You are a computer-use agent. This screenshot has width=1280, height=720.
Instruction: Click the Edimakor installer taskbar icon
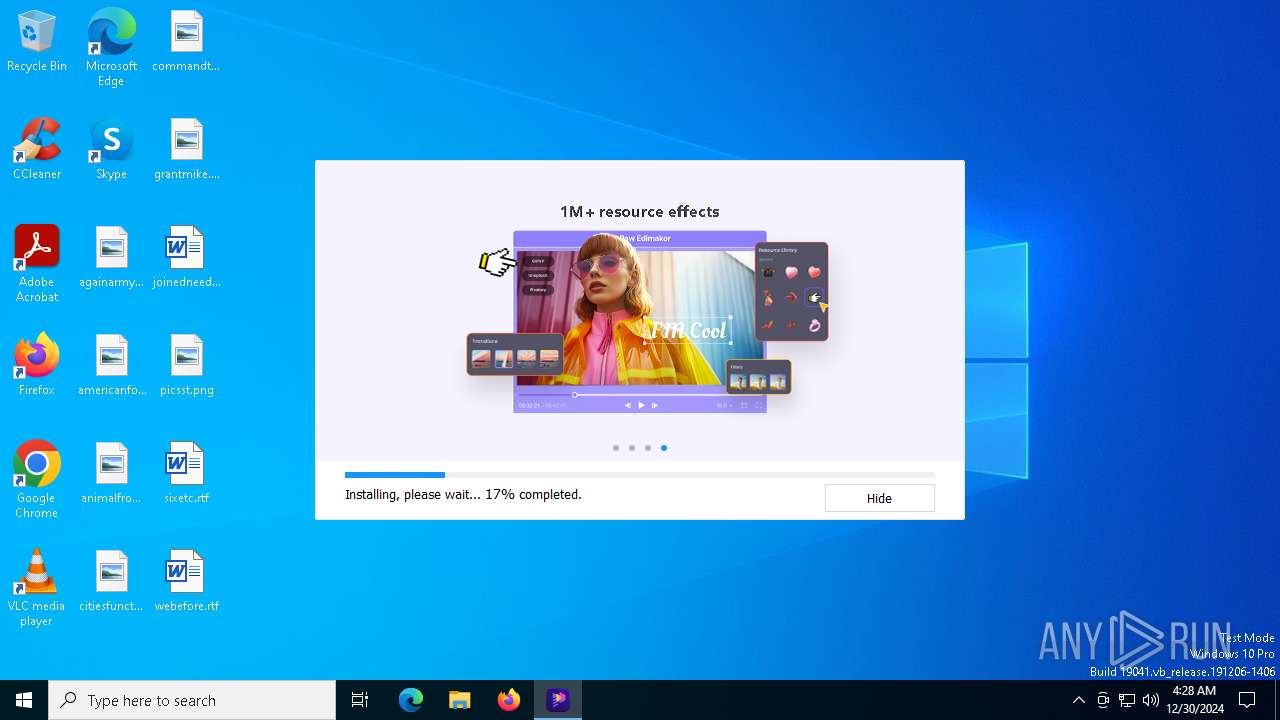pyautogui.click(x=558, y=700)
